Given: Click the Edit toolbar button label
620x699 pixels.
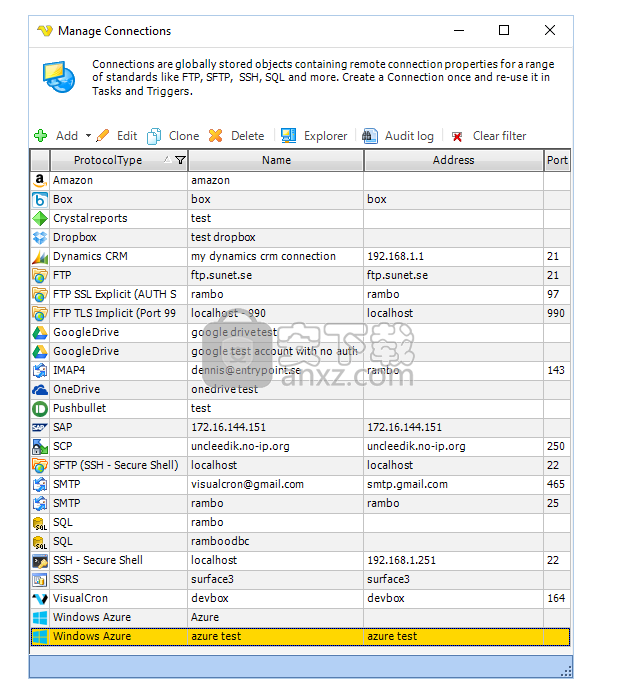Looking at the screenshot, I should (127, 136).
